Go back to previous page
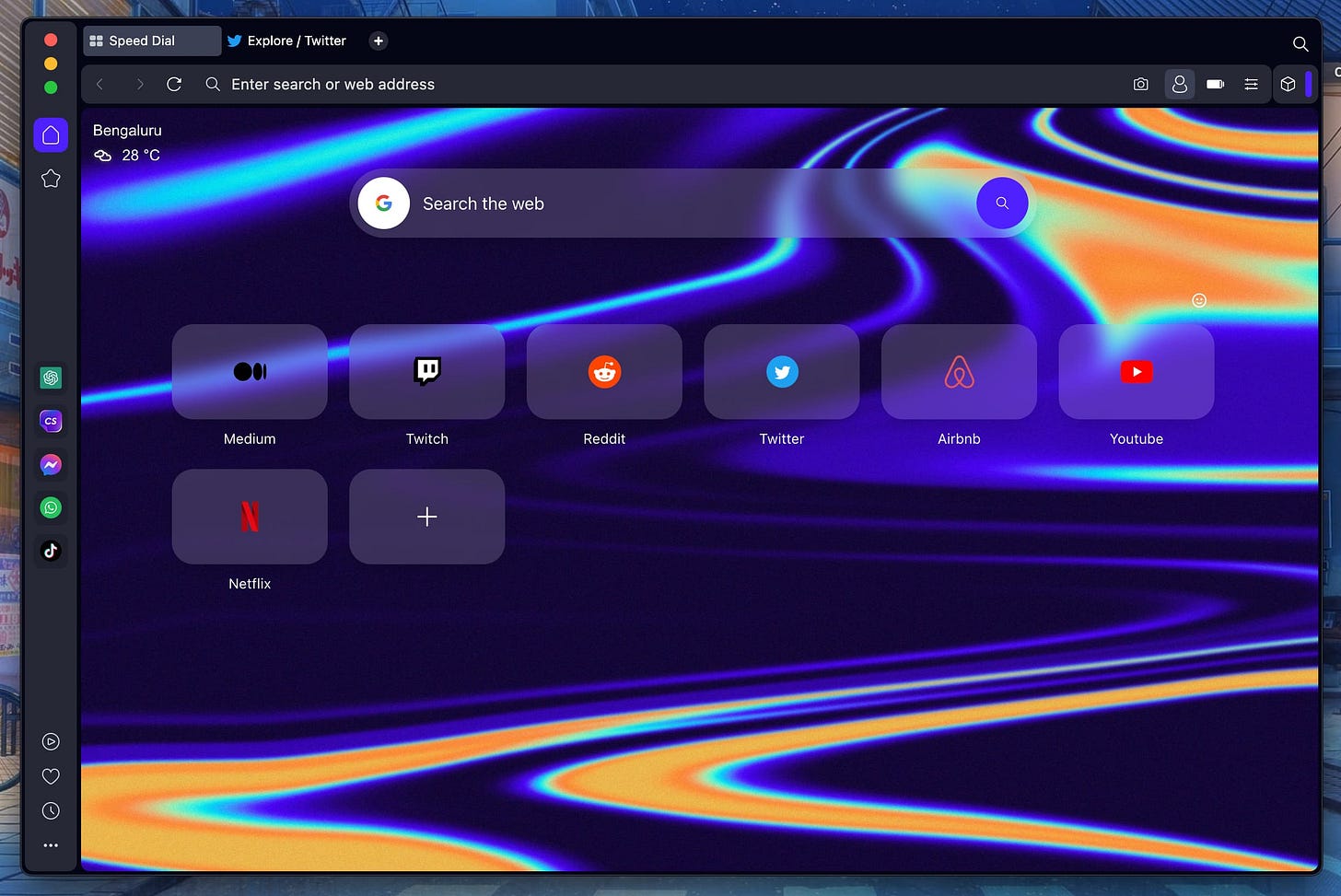 [x=100, y=84]
